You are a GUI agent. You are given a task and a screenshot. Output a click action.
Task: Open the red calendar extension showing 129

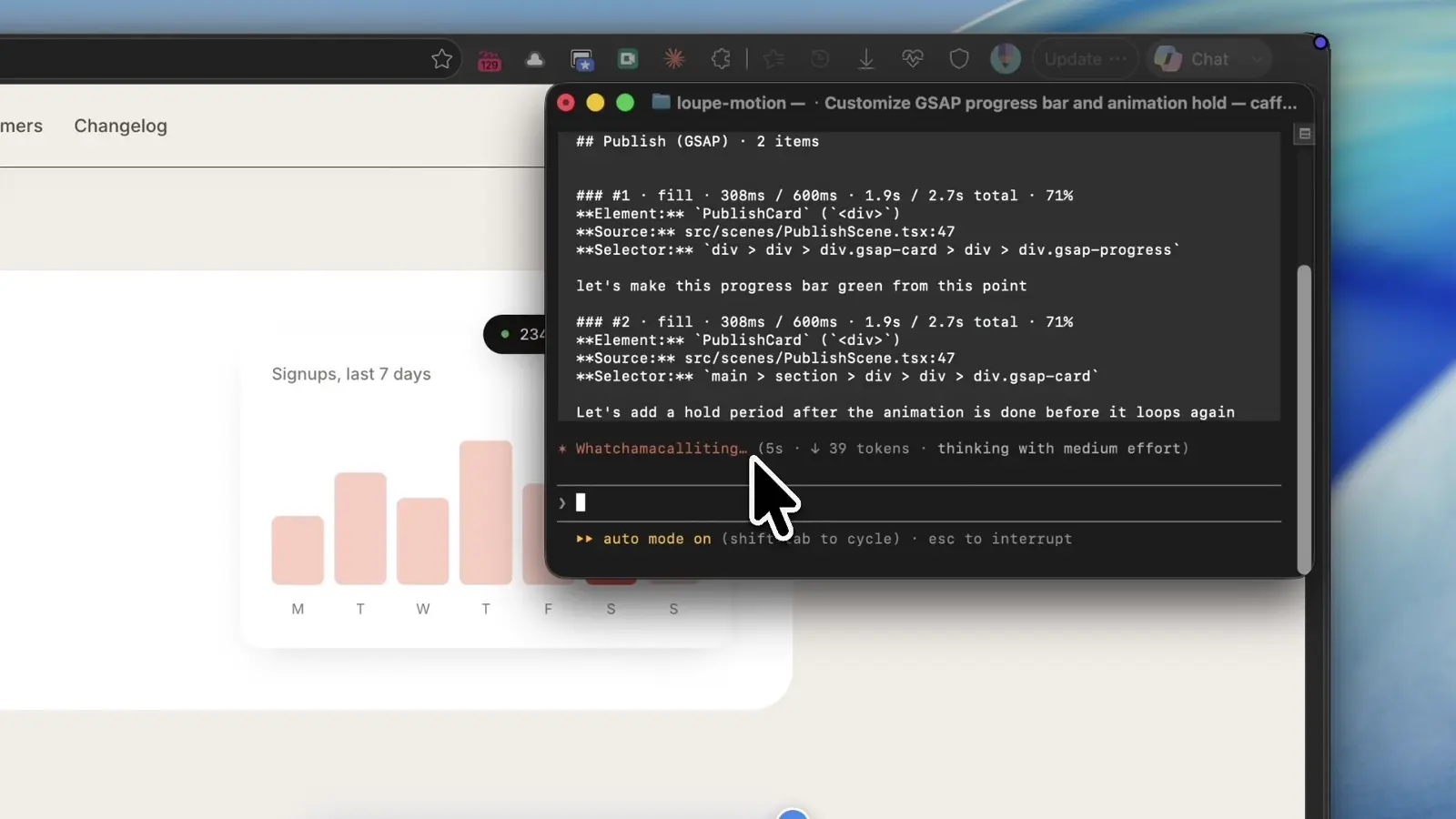coord(490,60)
